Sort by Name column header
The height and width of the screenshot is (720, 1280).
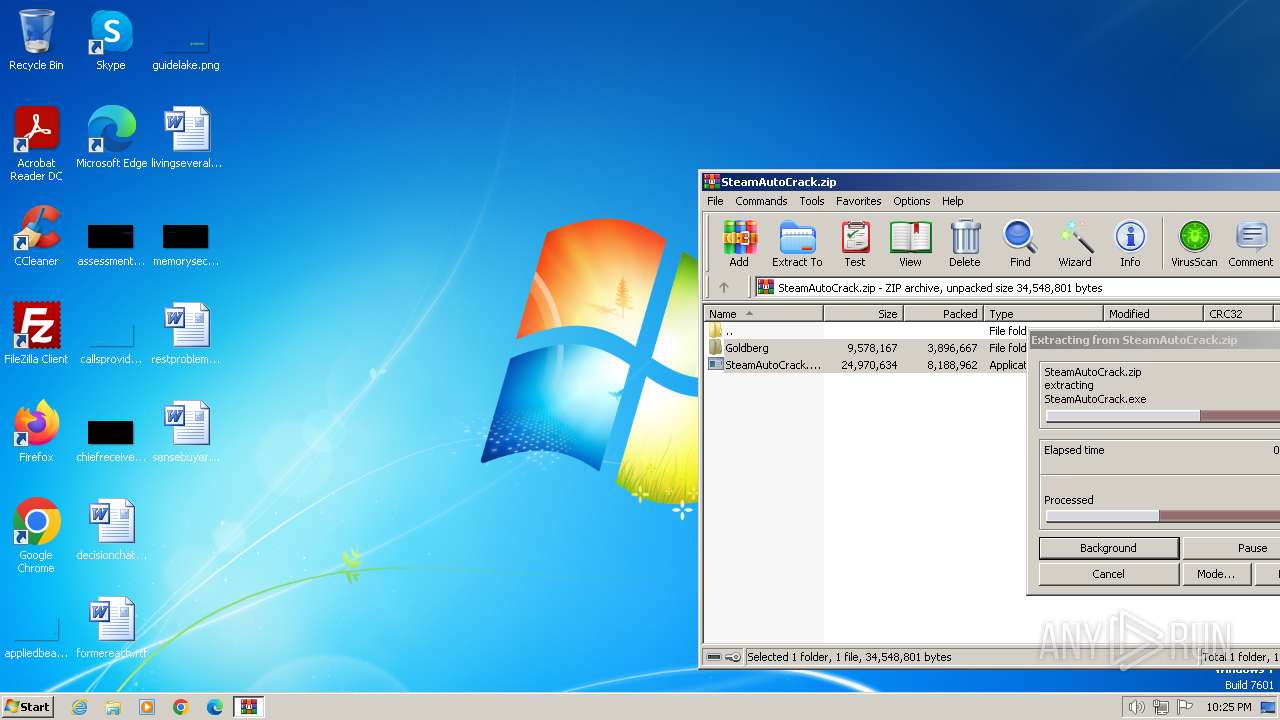click(763, 314)
